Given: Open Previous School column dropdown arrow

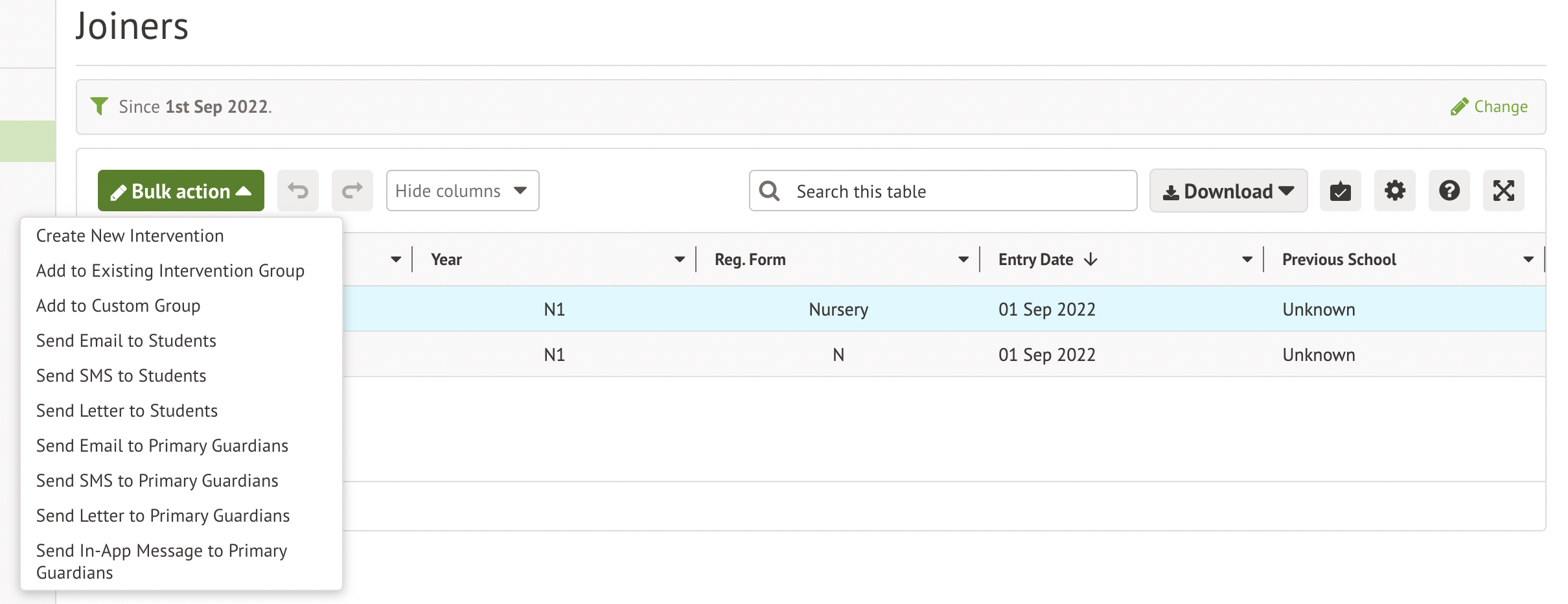Looking at the screenshot, I should (x=1528, y=259).
